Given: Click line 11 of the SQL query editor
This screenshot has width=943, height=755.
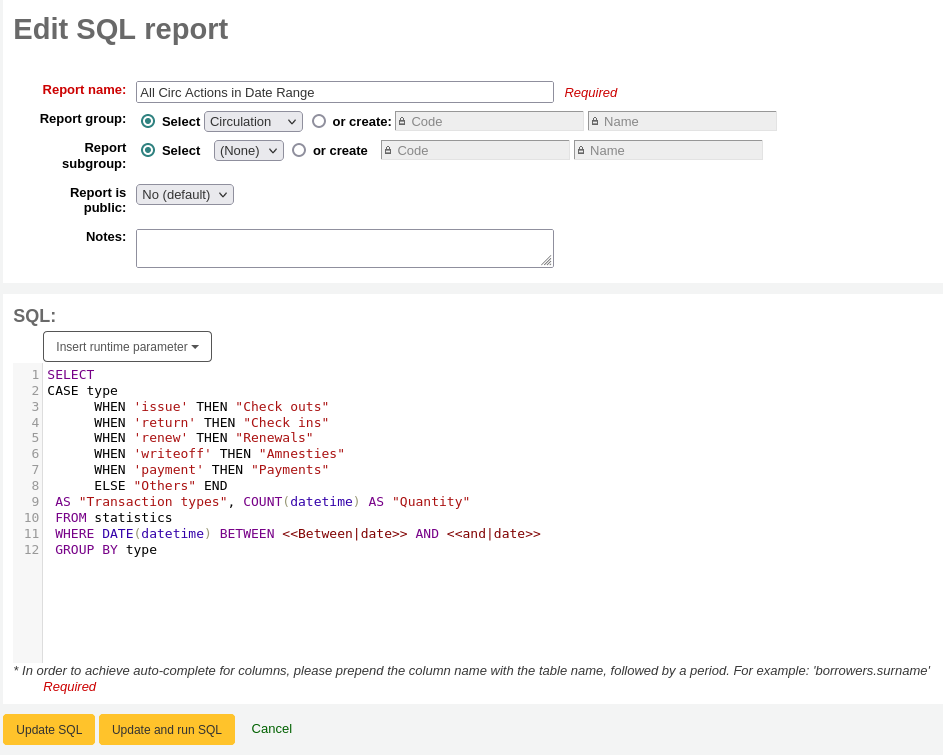Looking at the screenshot, I should (298, 533).
